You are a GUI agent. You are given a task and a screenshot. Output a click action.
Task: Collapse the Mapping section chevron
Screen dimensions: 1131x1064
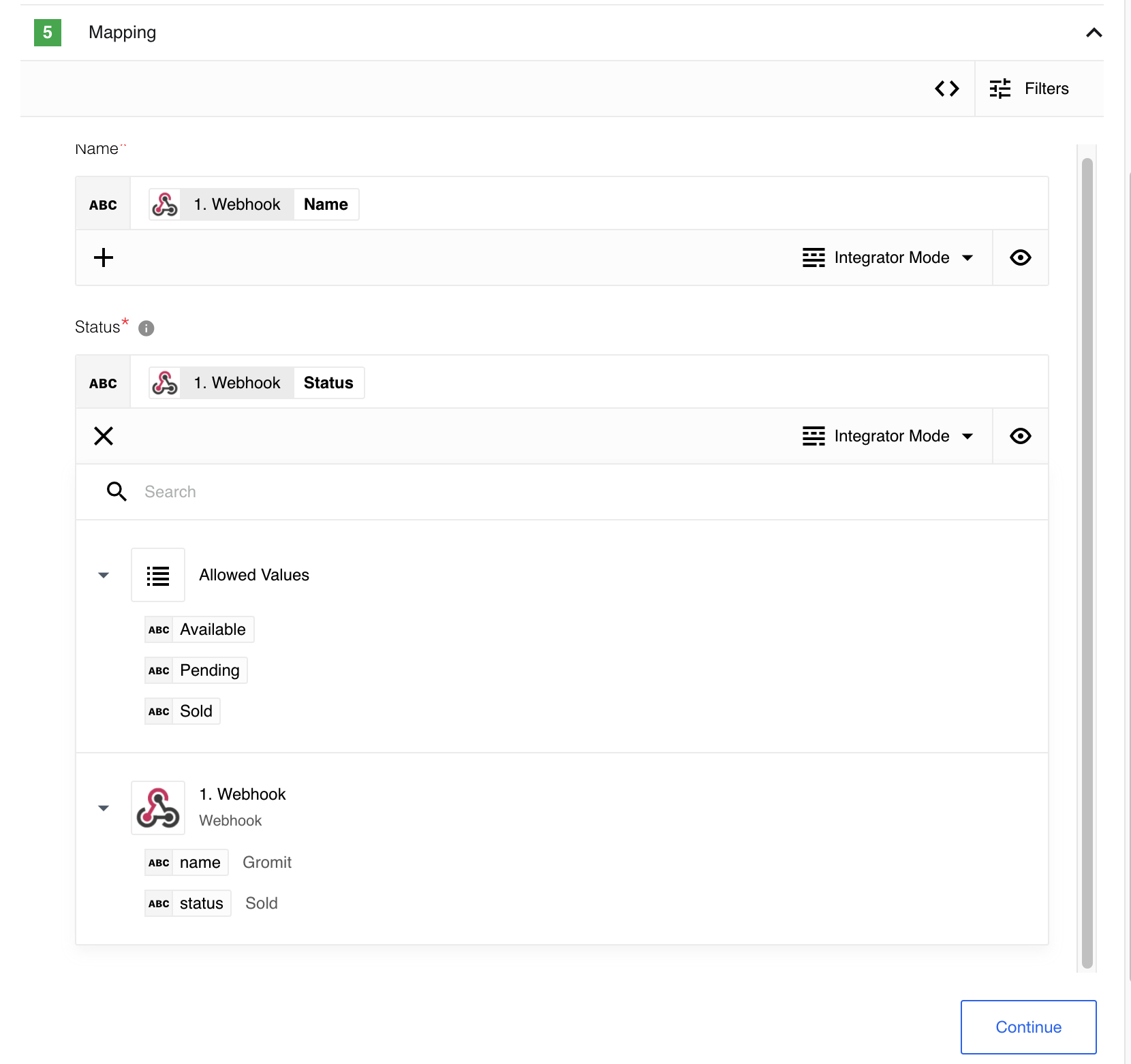(1094, 33)
